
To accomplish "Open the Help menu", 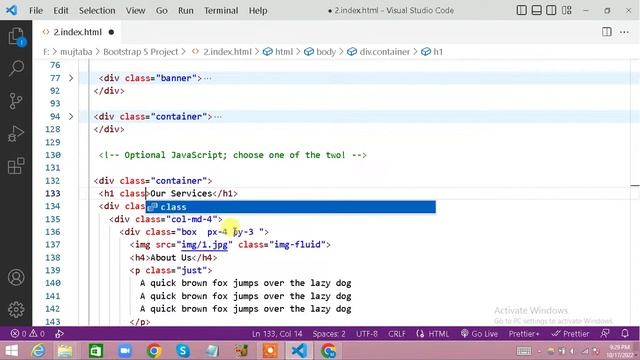I will [258, 11].
